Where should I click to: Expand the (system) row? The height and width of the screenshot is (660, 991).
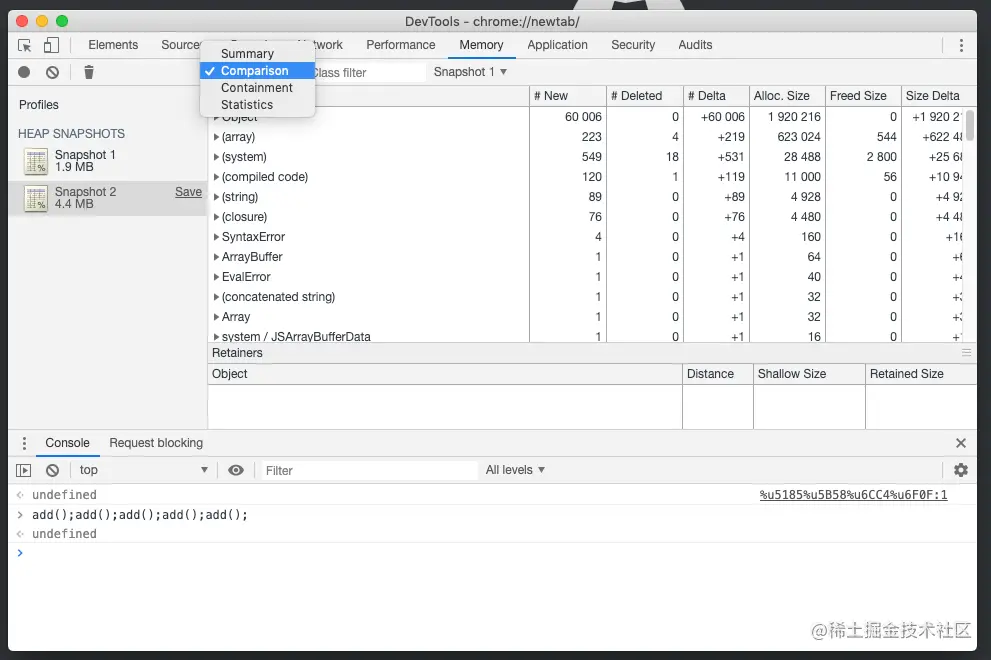coord(216,157)
